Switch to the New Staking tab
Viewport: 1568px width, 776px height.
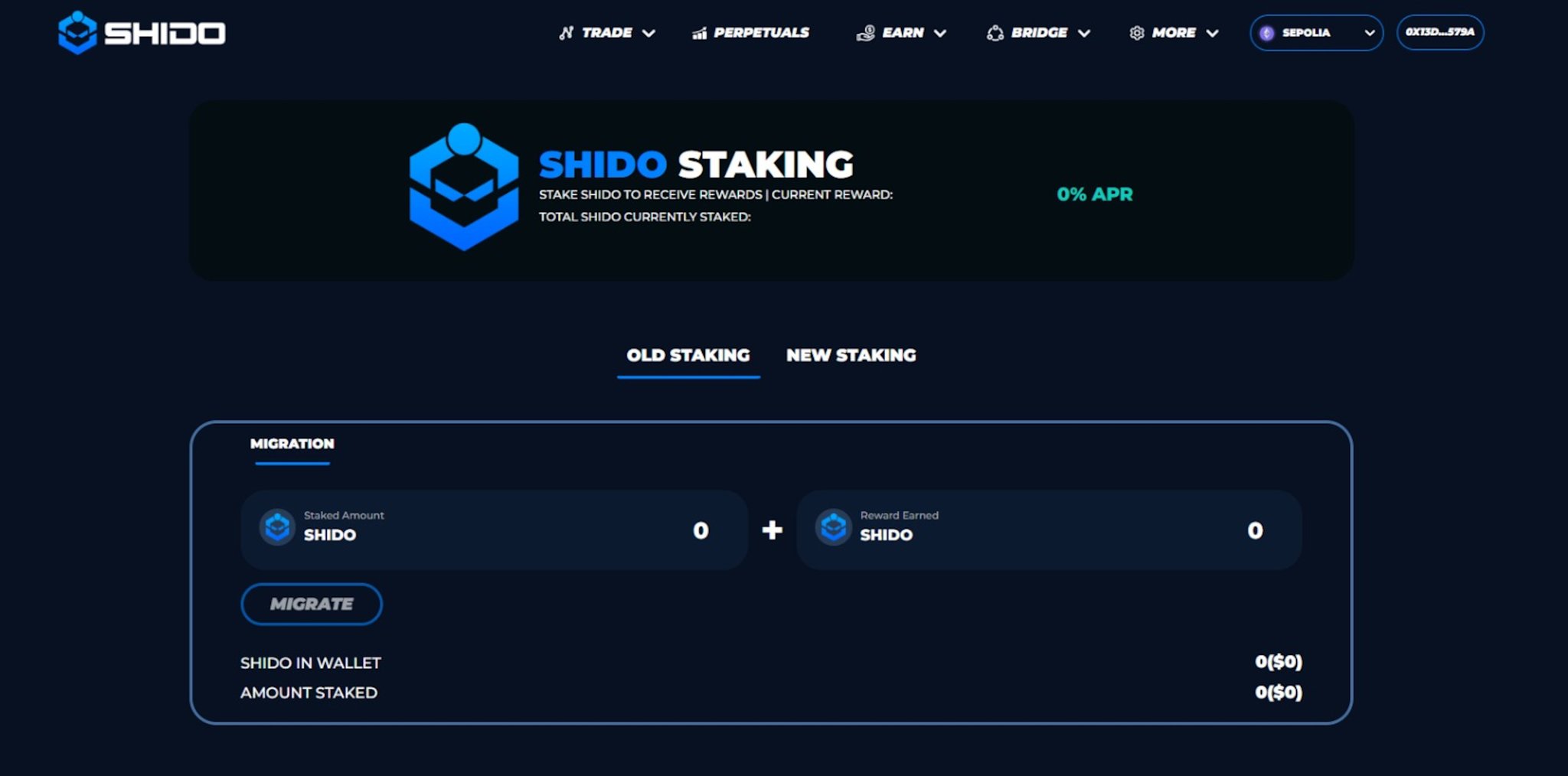(x=851, y=356)
